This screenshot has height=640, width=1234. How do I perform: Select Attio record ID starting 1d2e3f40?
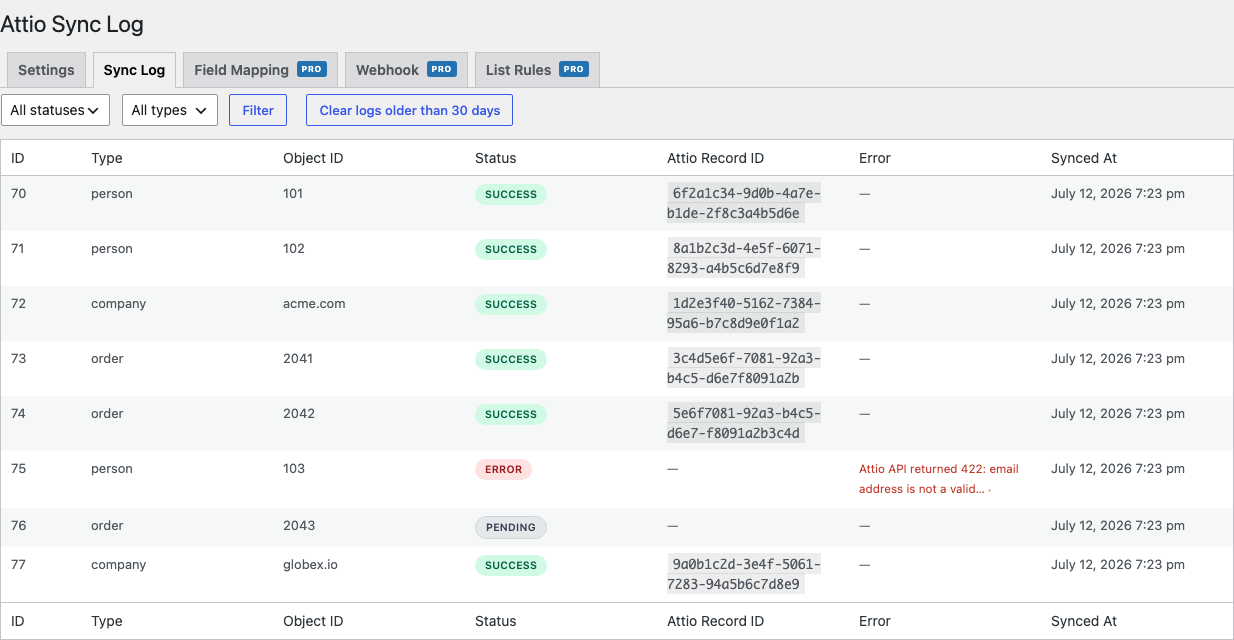744,313
